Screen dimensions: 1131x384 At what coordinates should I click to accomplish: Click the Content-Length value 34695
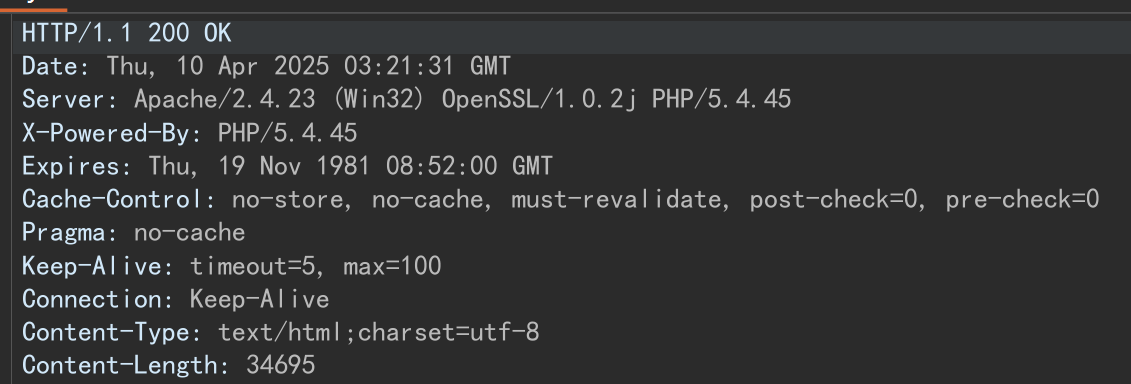click(281, 365)
